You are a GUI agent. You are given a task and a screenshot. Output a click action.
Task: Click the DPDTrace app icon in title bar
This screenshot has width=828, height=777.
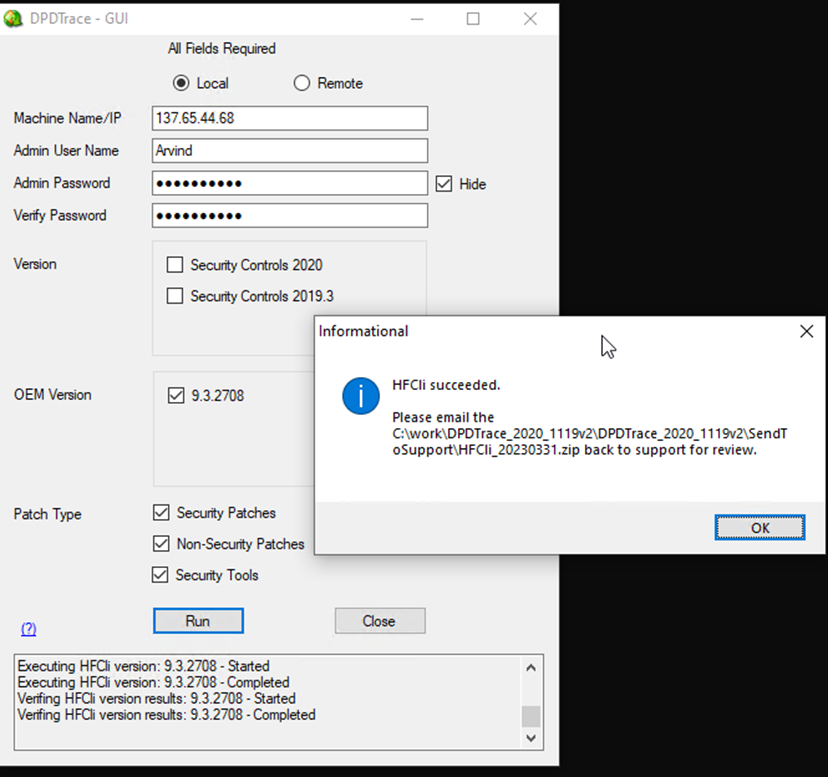(13, 18)
